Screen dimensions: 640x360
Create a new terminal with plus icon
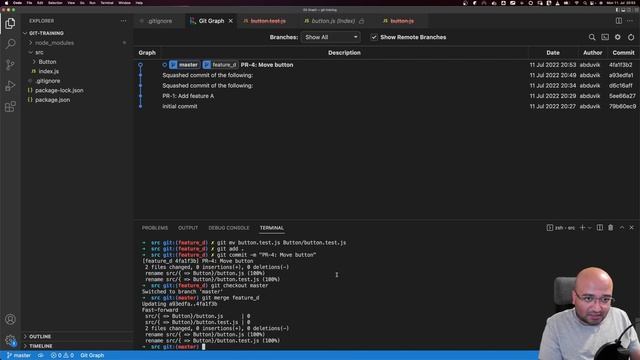click(x=582, y=228)
